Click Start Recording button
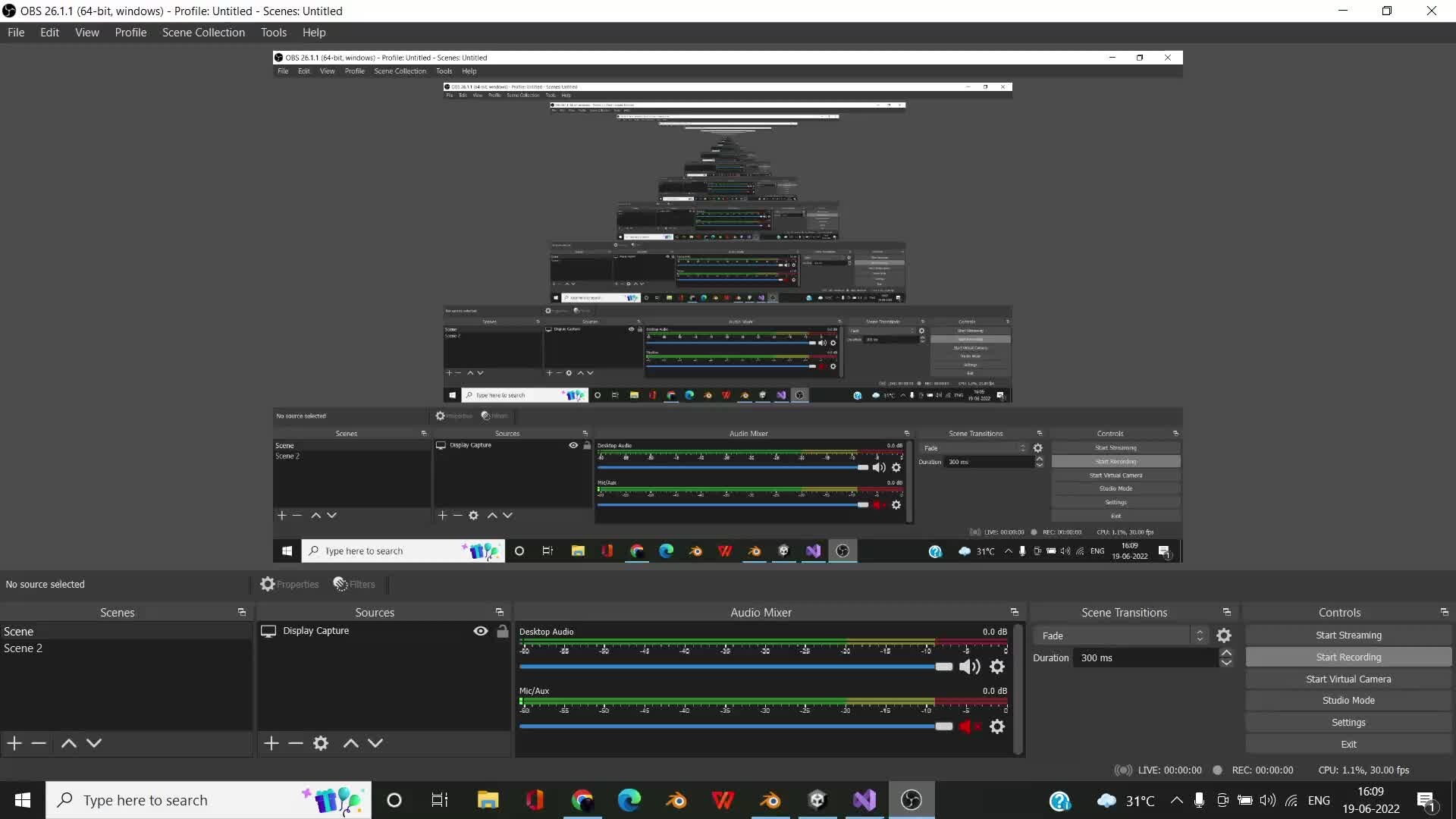The image size is (1456, 819). point(1348,657)
